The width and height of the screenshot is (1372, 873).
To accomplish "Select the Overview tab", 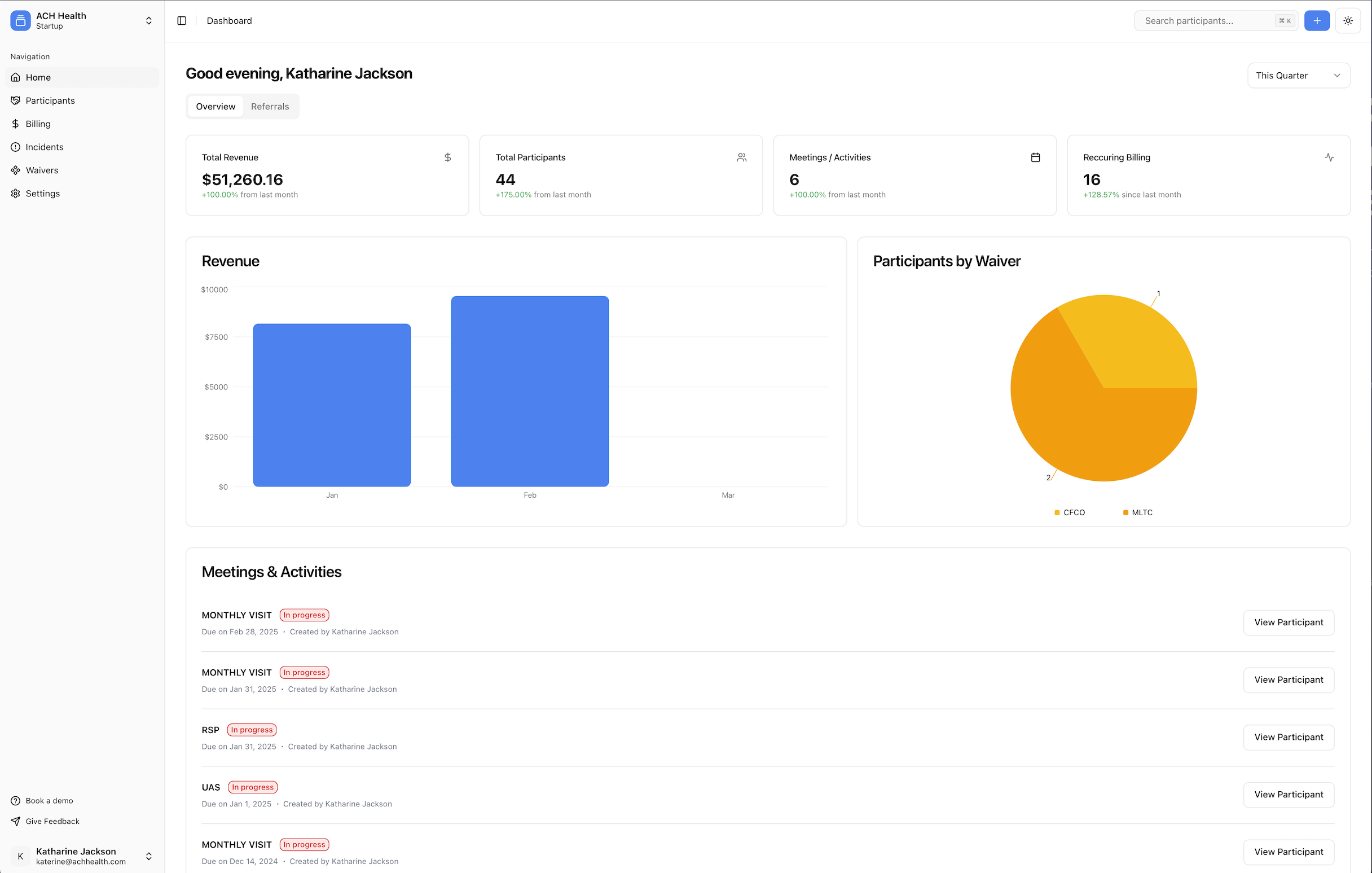I will click(216, 106).
